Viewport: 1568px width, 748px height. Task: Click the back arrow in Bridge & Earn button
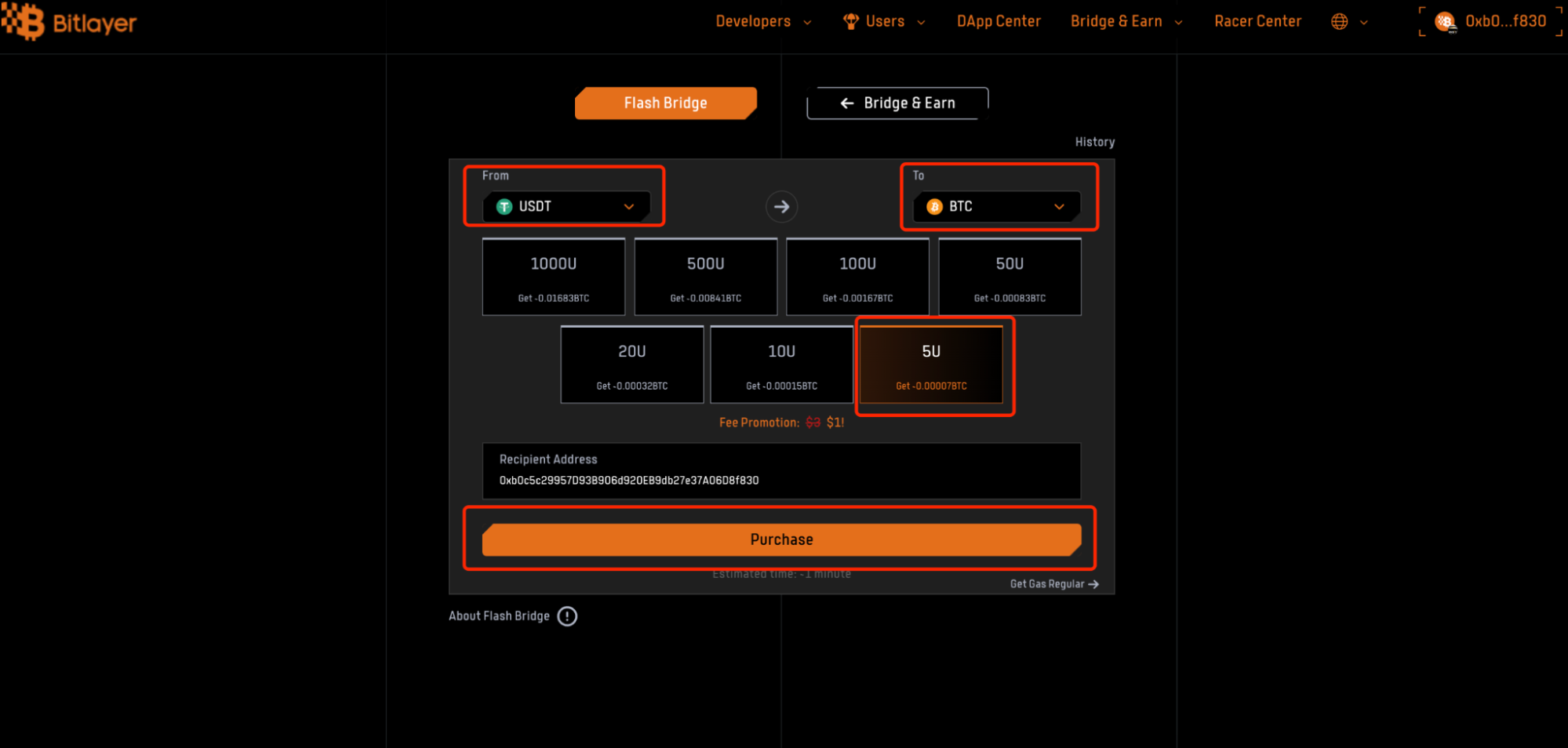[847, 103]
